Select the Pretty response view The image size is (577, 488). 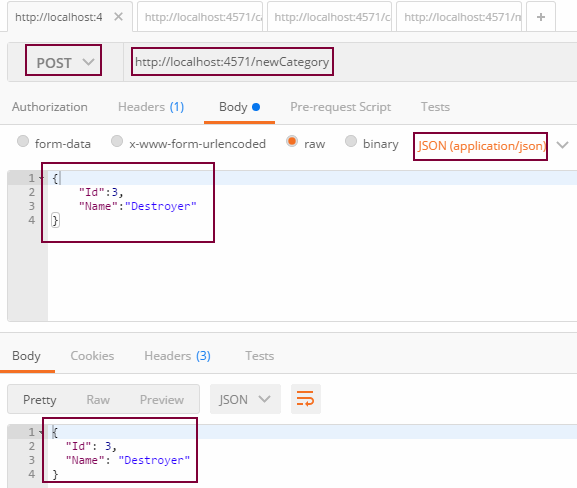[40, 400]
